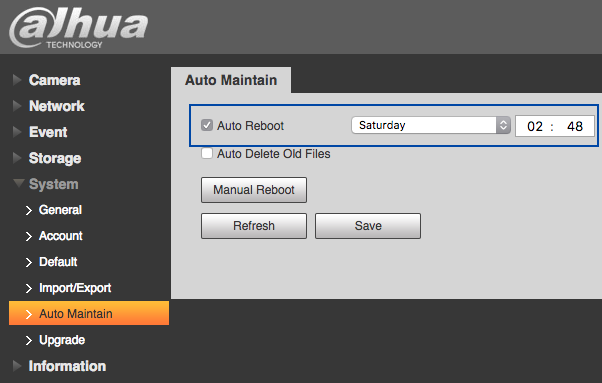Click the reboot minute field showing 48

[575, 126]
